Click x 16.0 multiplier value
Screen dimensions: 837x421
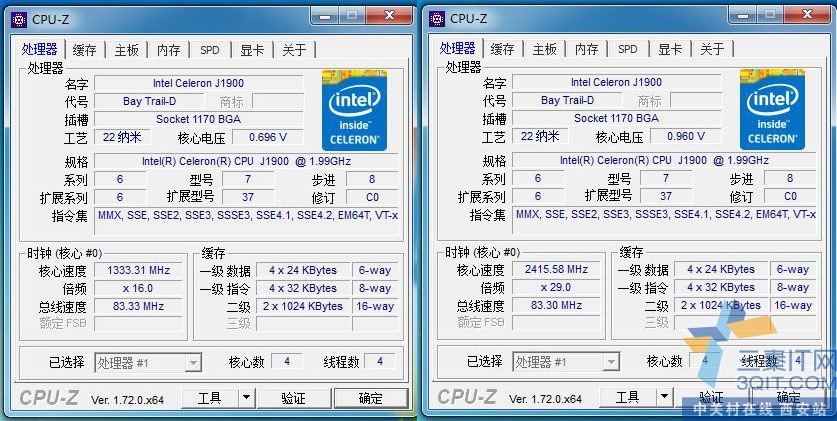[138, 289]
